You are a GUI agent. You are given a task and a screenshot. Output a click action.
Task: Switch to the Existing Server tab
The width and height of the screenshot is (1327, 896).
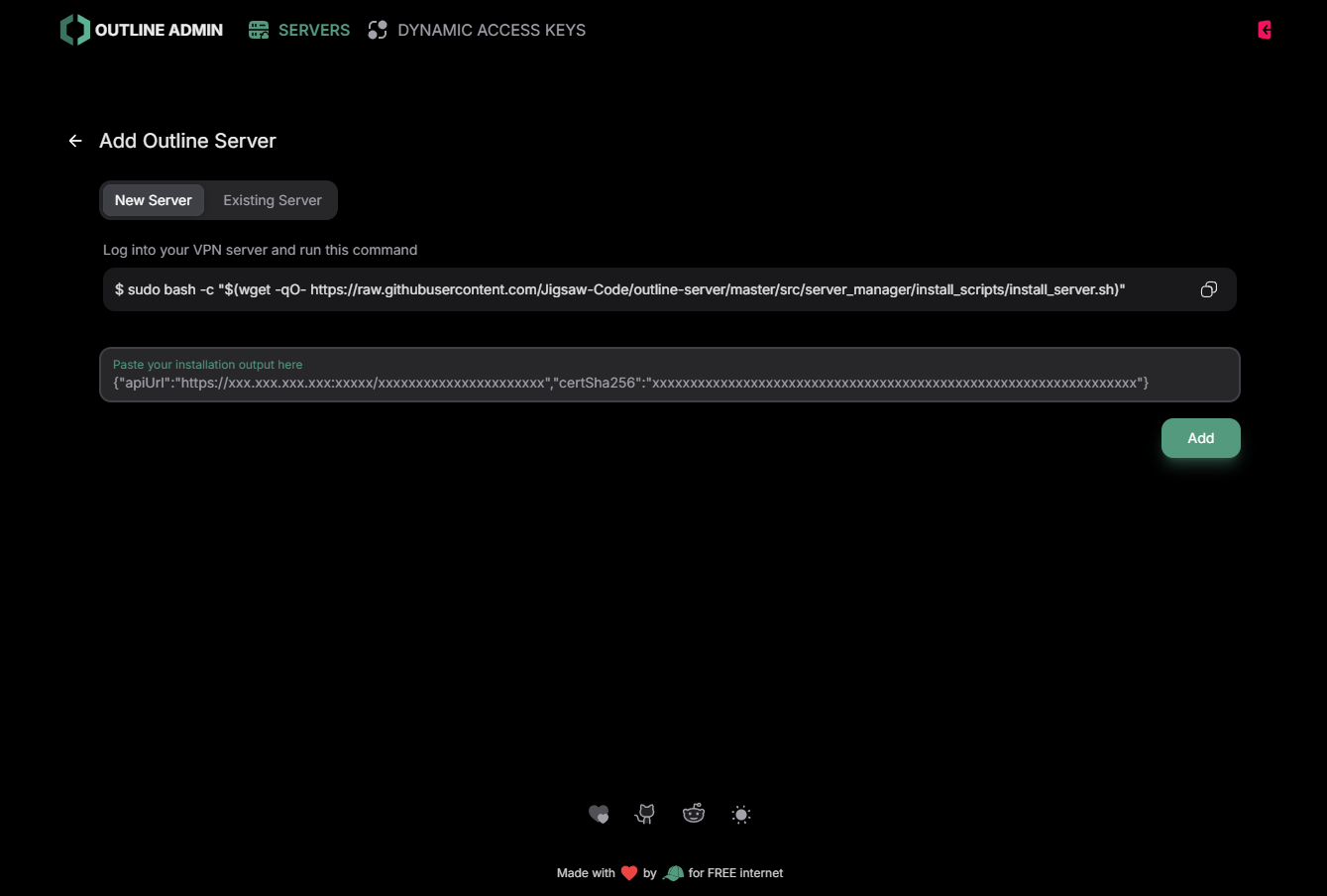point(273,200)
